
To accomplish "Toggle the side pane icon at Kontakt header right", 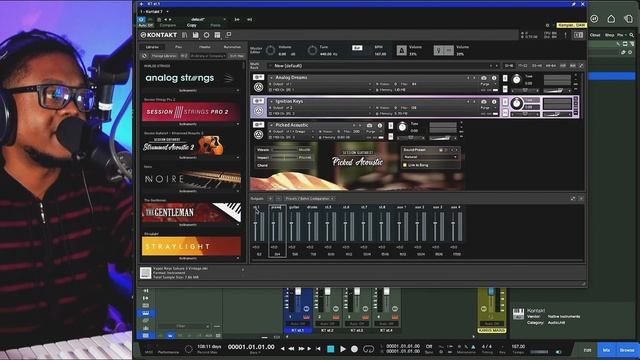I will point(578,35).
